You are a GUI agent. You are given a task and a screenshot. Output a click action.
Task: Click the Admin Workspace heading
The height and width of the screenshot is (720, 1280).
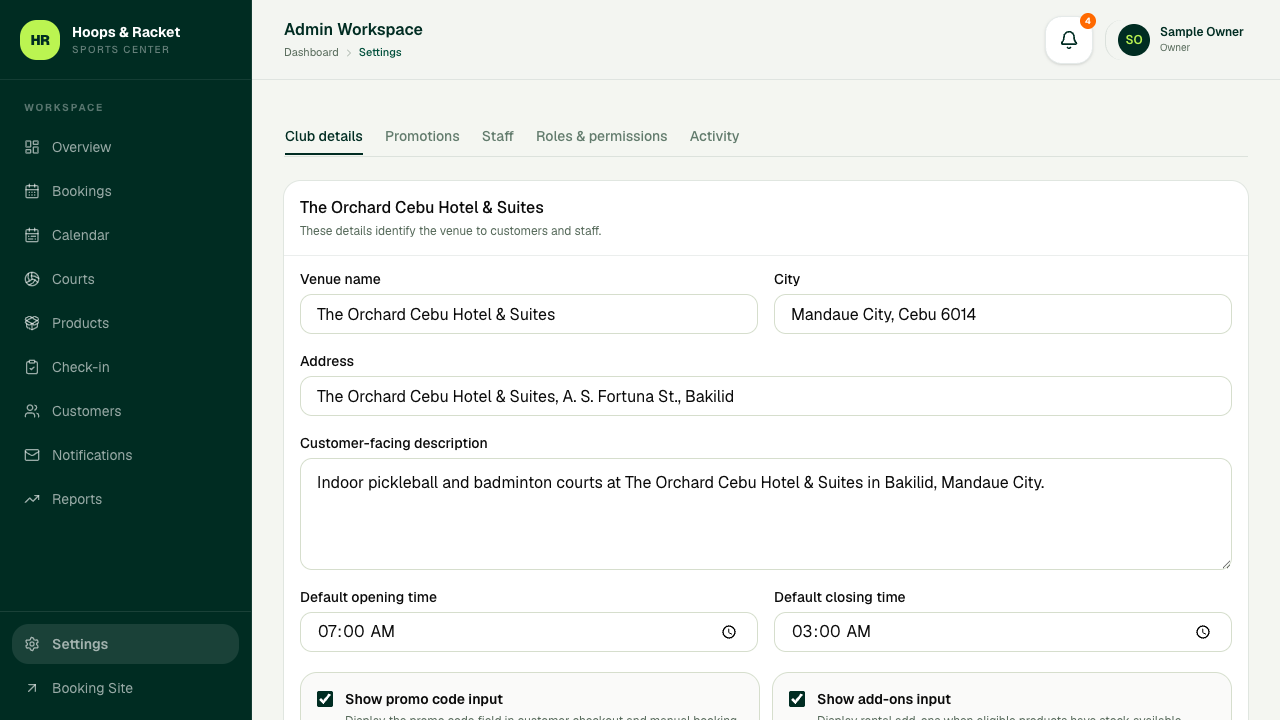(353, 29)
